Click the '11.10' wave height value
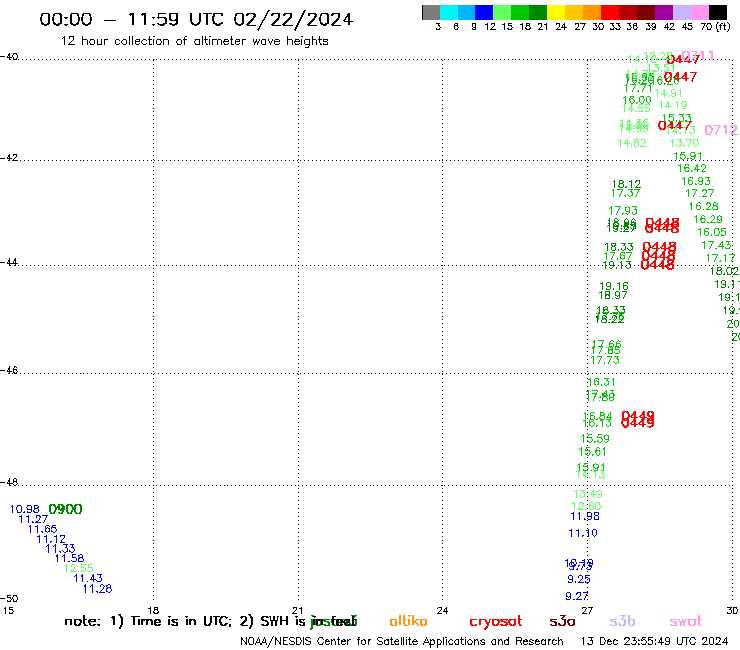The width and height of the screenshot is (740, 650). pos(583,533)
